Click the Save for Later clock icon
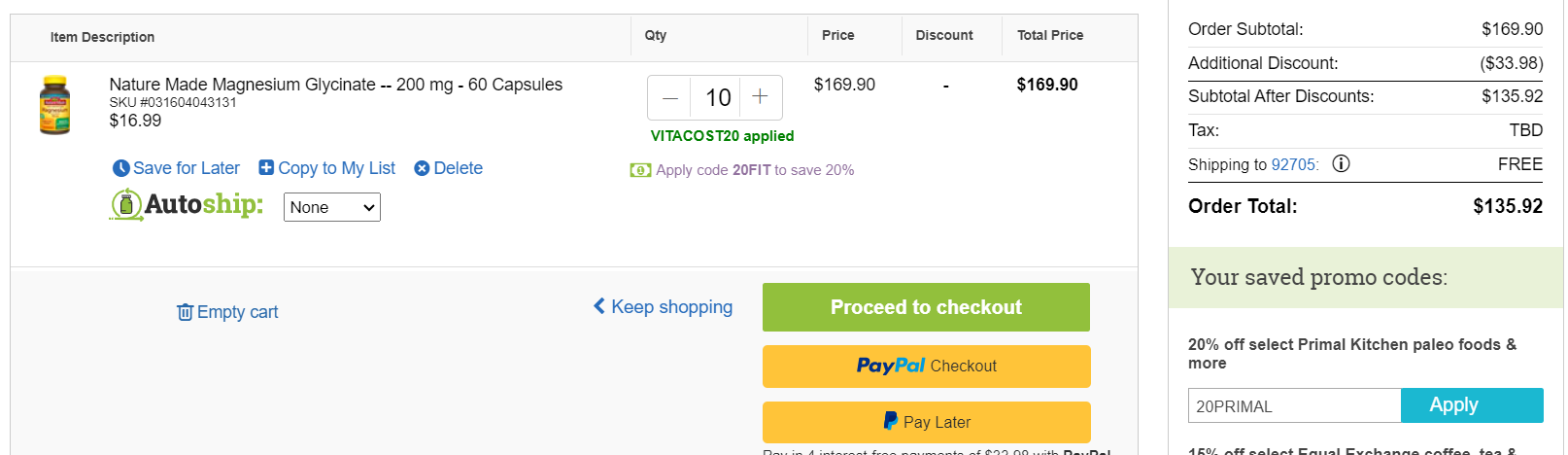 click(x=121, y=168)
